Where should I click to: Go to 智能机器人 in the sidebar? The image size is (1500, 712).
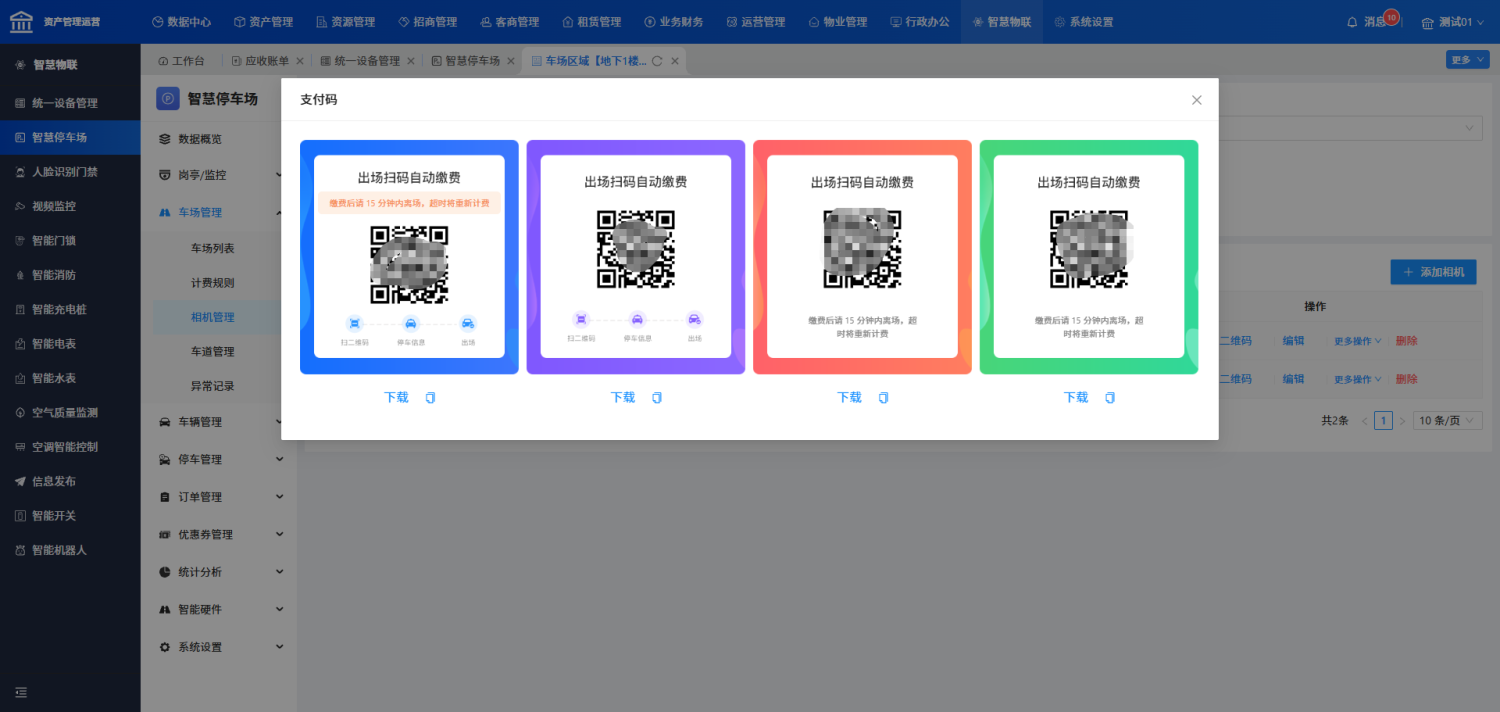70,550
